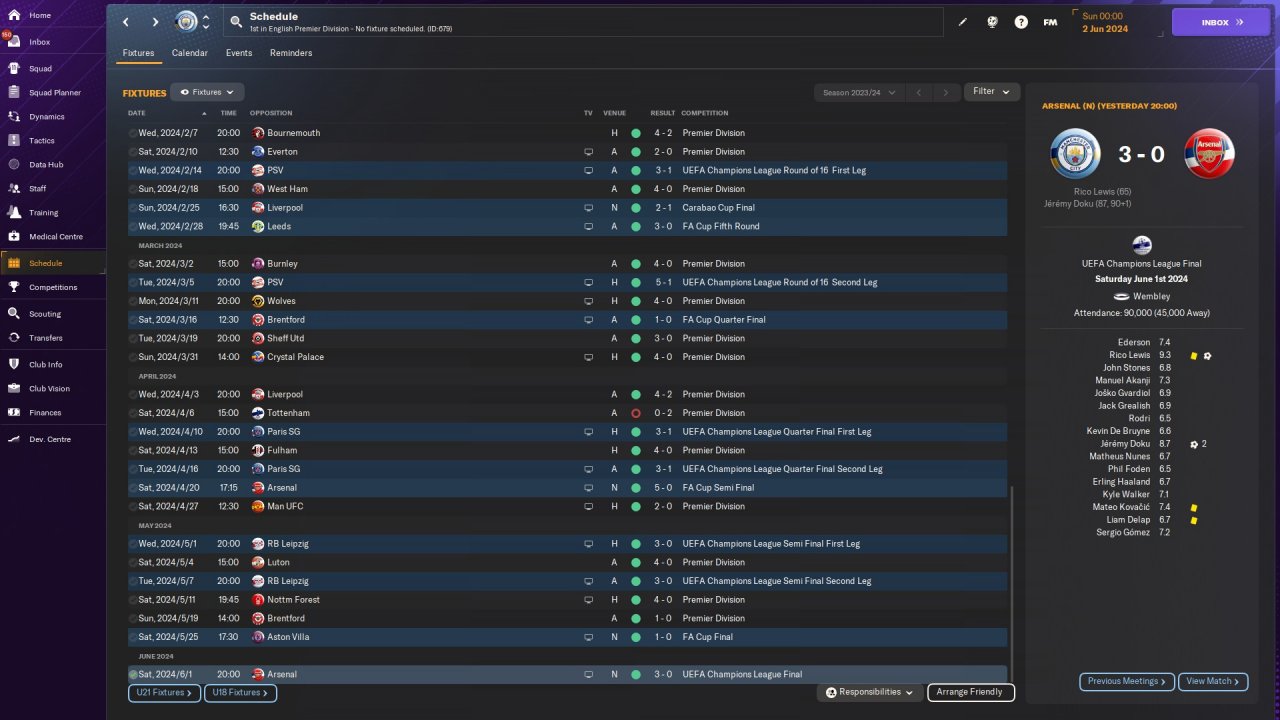Sort fixtures by the Competition column header
This screenshot has width=1280, height=720.
[x=705, y=113]
